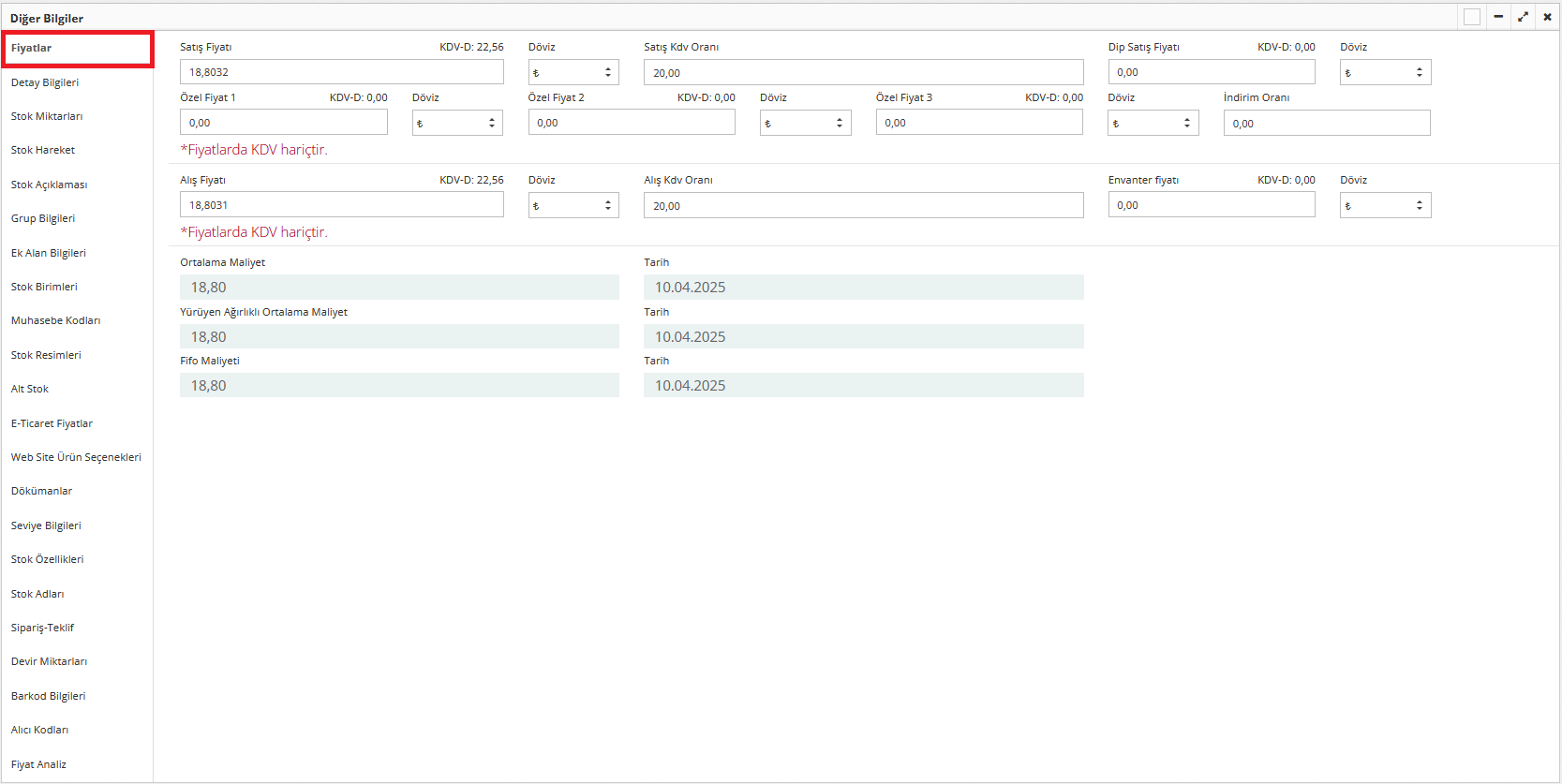Open the Alış Fiyatı Döviz dropdown

573,206
